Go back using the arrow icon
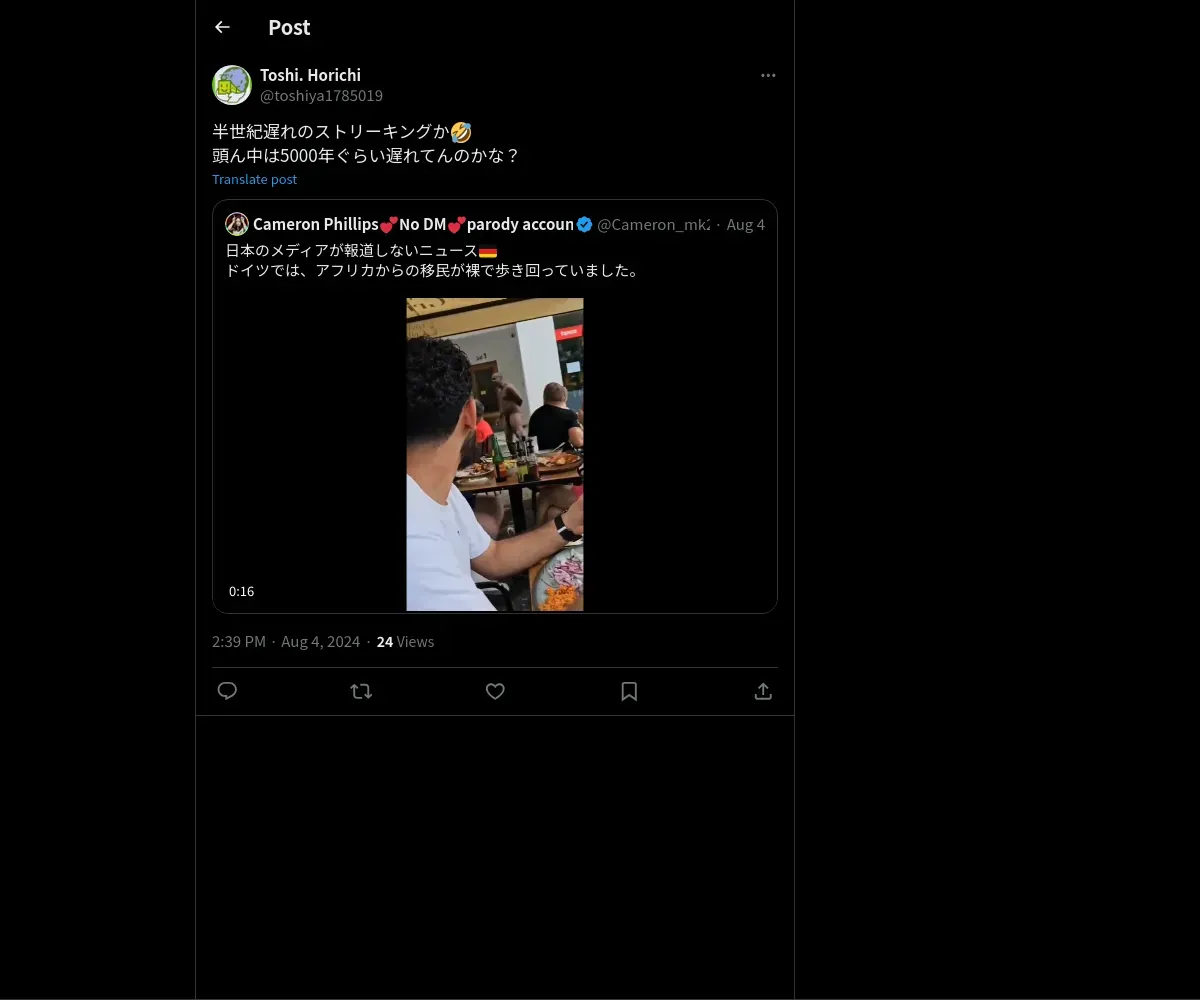Screen dimensions: 1200x1000 222,27
